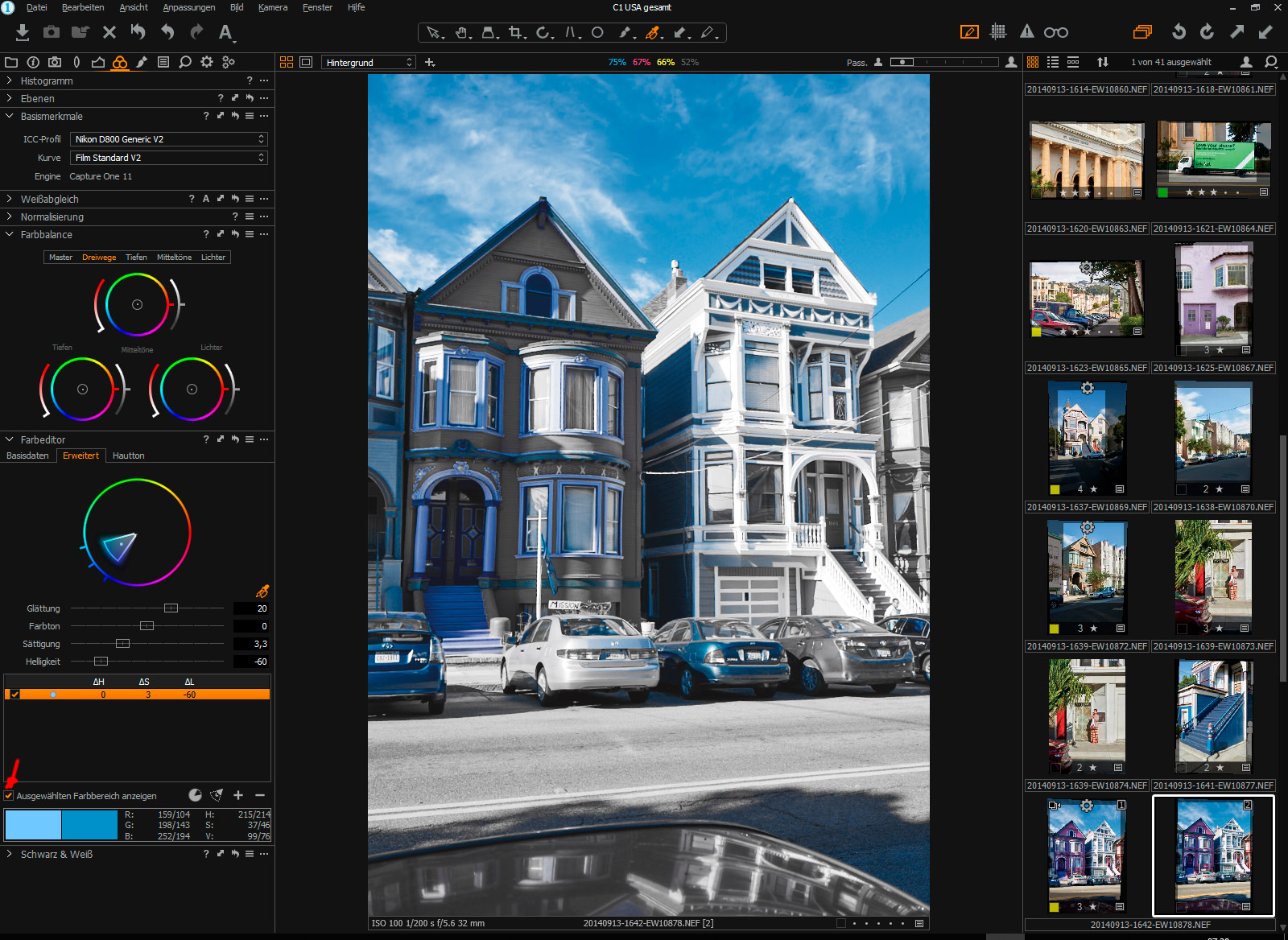
Task: Click the plus icon to add color range
Action: click(x=238, y=795)
